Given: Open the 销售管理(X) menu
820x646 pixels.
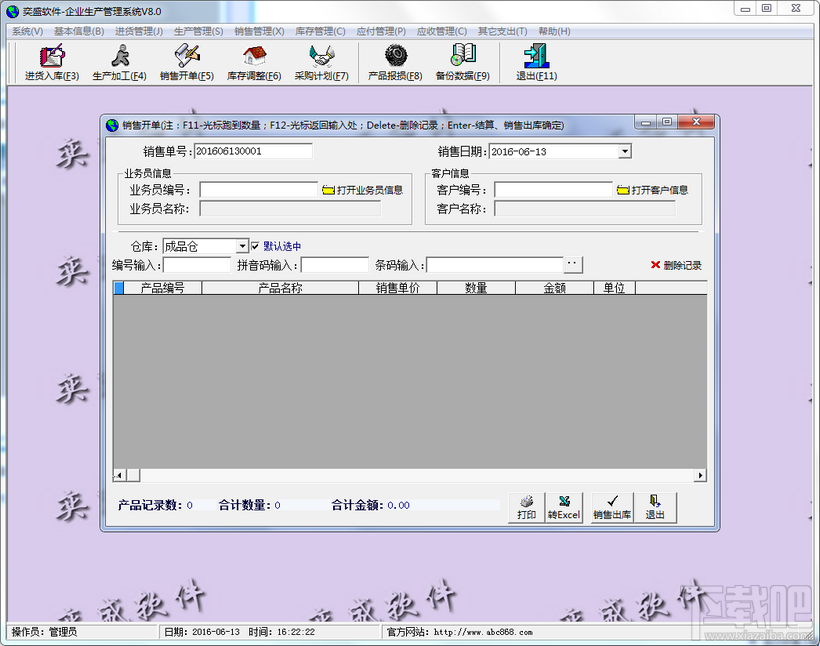Looking at the screenshot, I should [257, 31].
